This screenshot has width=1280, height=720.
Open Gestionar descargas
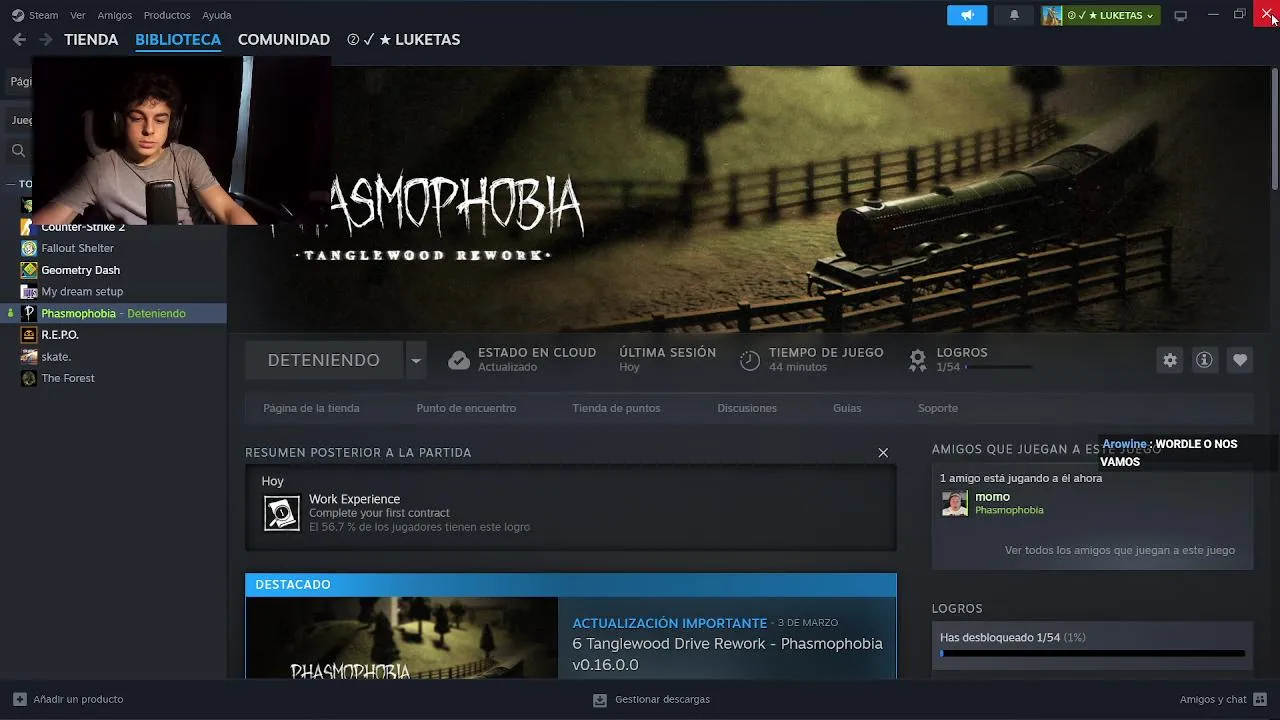pyautogui.click(x=651, y=699)
